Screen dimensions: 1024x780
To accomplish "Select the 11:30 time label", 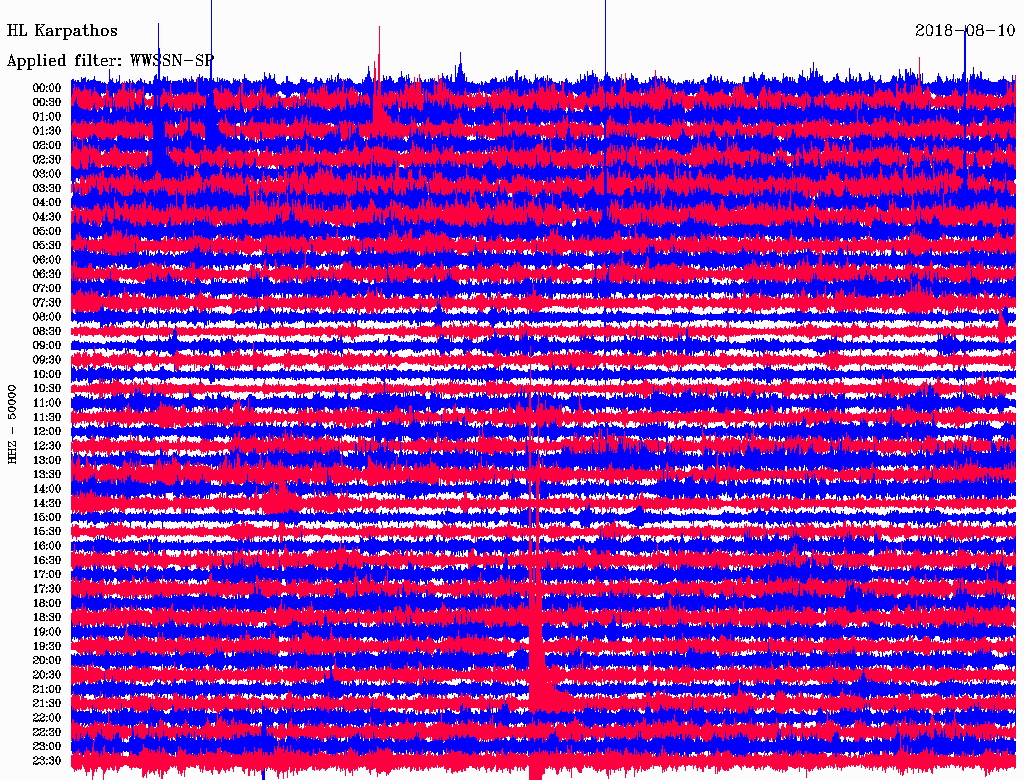I will [x=47, y=417].
